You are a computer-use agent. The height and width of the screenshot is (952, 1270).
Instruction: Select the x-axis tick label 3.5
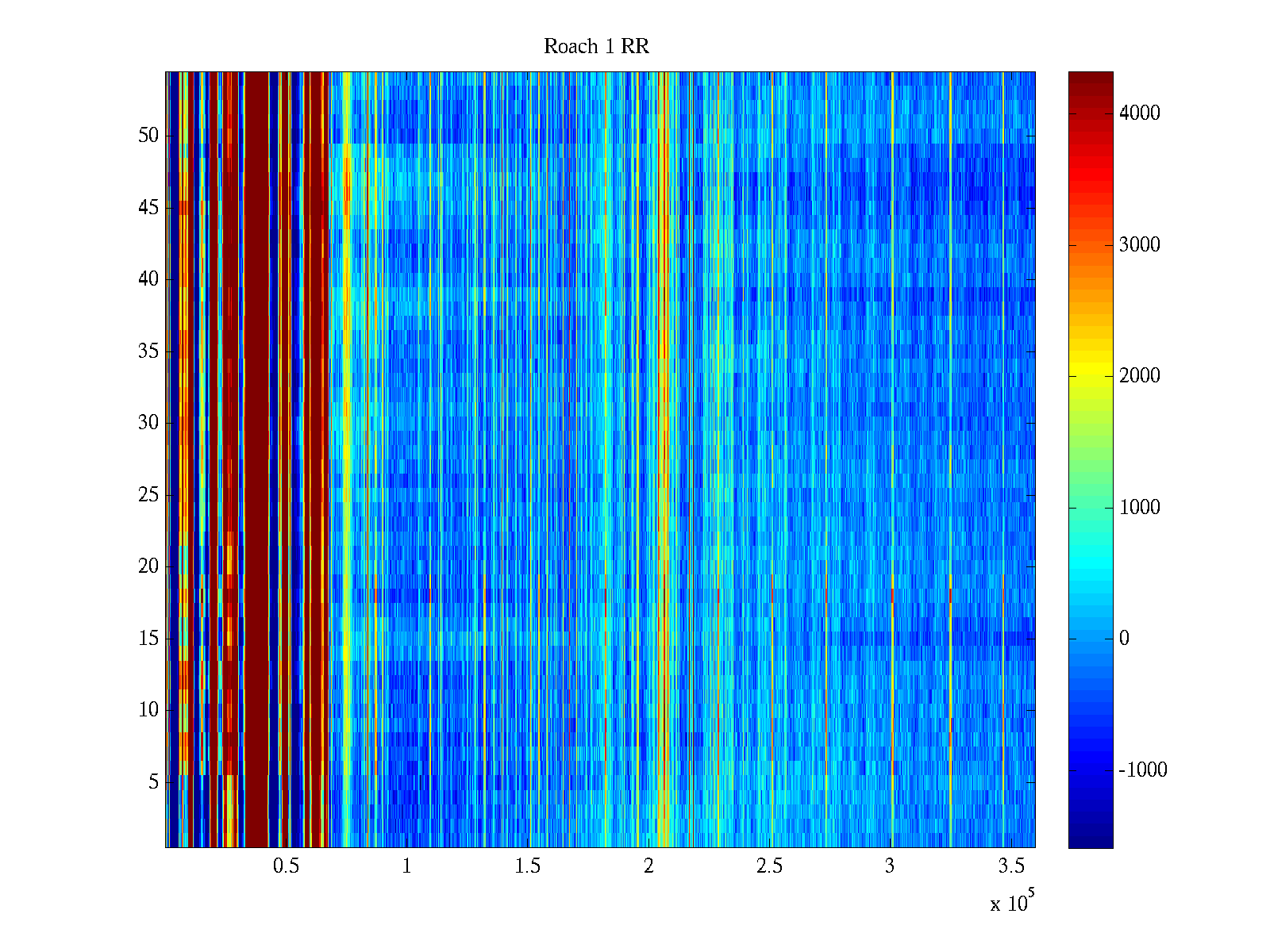(1010, 866)
